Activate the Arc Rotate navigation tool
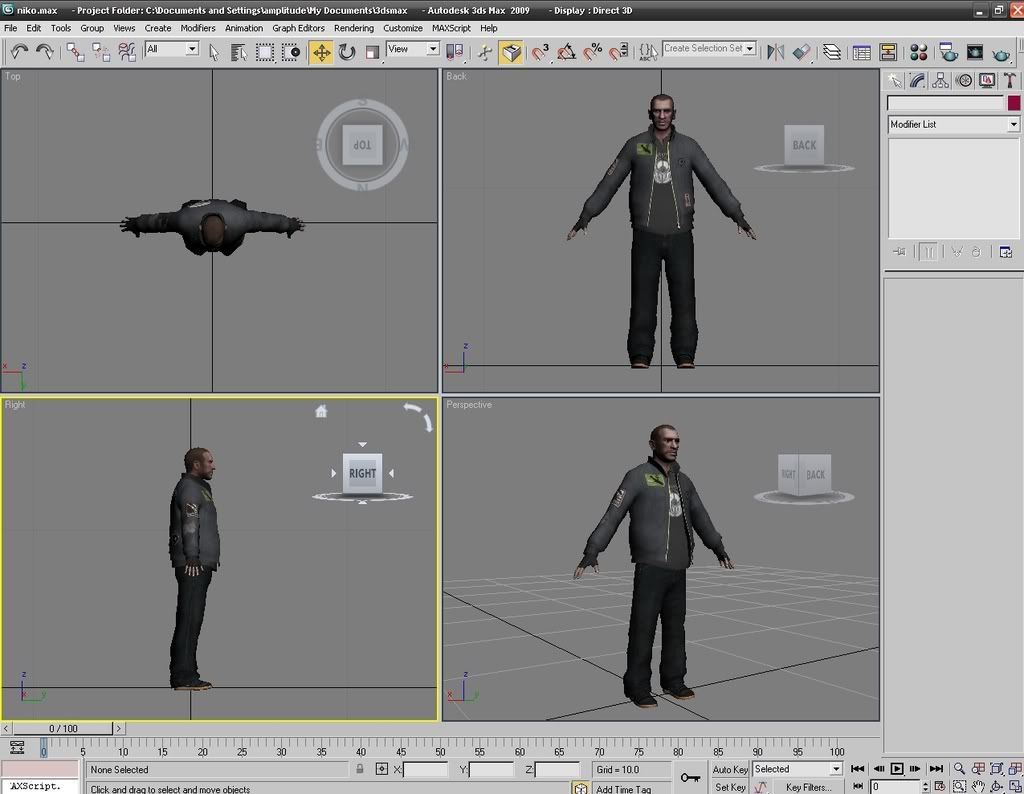The image size is (1024, 794). click(997, 787)
